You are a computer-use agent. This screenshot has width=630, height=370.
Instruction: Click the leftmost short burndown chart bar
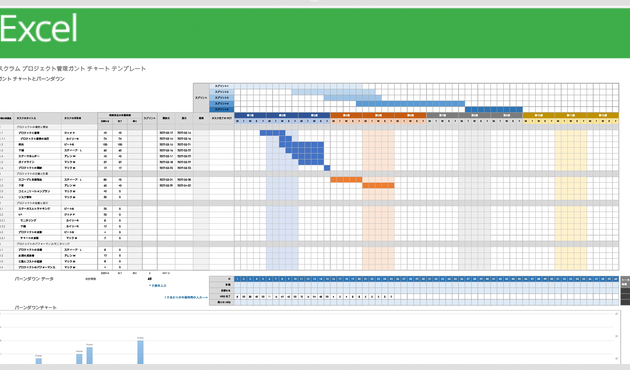(x=39, y=361)
